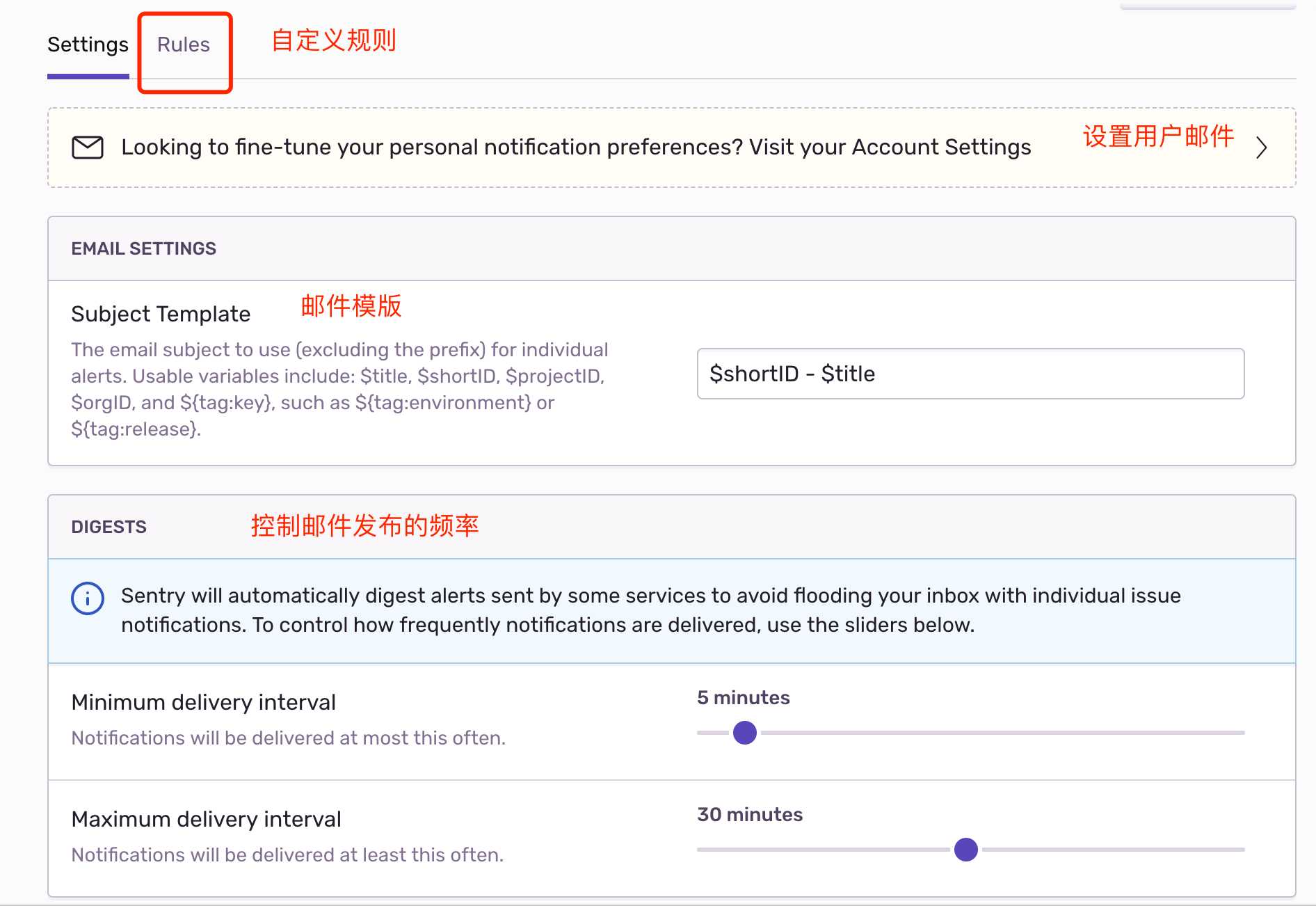Click the blue info circle icon
1316x906 pixels.
[x=88, y=598]
